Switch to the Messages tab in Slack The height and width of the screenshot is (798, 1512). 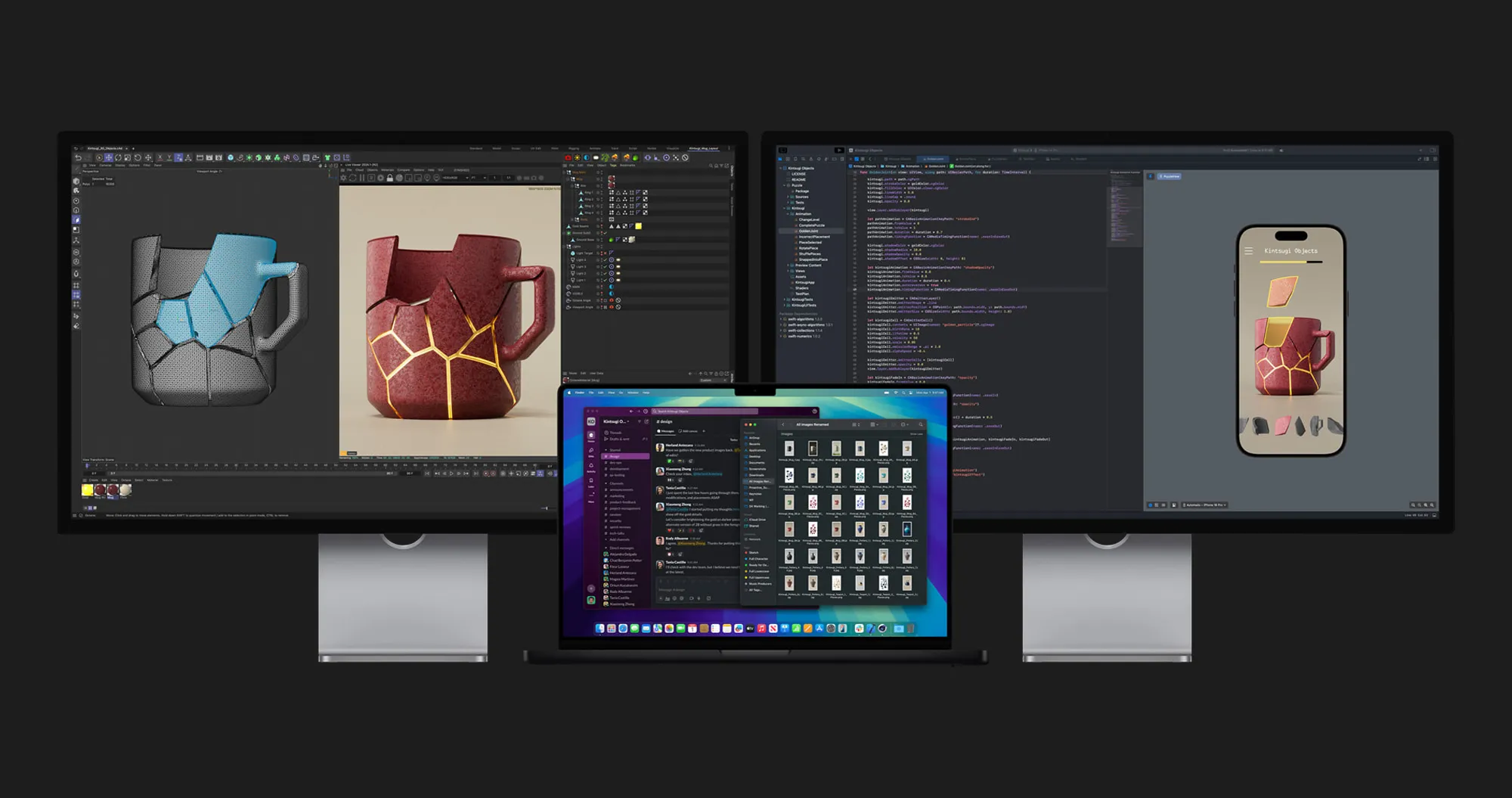[666, 431]
